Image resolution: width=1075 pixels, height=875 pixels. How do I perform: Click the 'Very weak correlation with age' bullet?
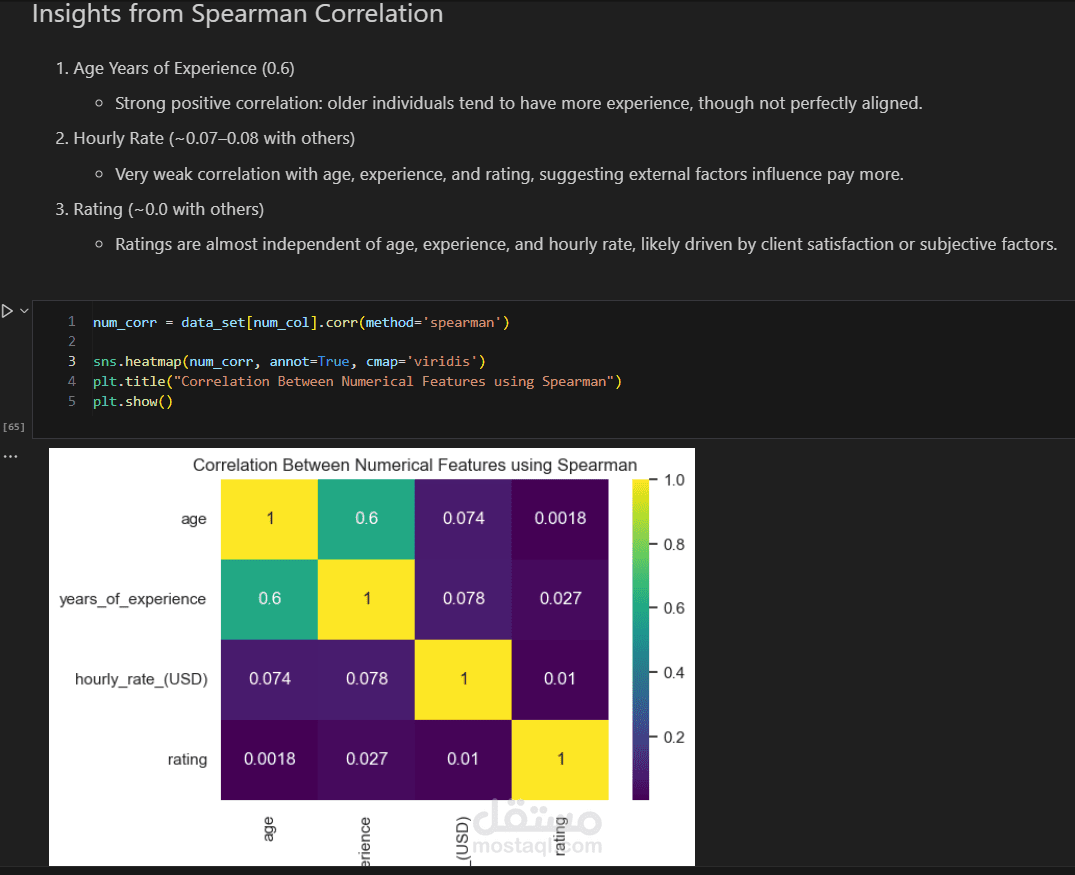pos(509,174)
